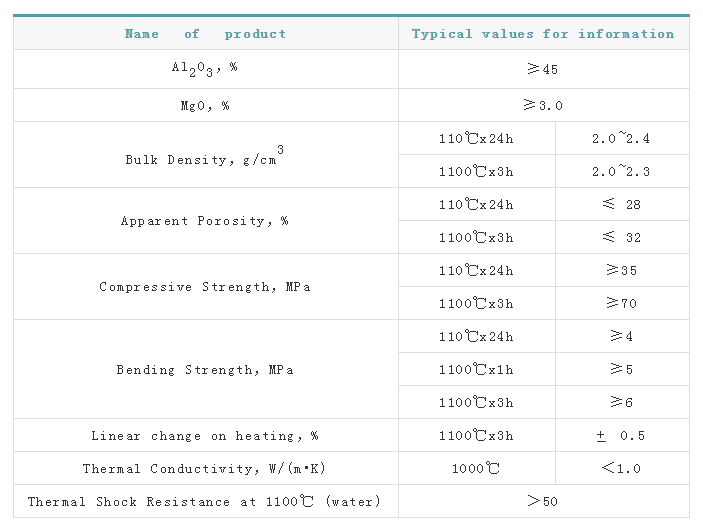
Task: Click the Apparent Porosity, % label
Action: tap(205, 221)
